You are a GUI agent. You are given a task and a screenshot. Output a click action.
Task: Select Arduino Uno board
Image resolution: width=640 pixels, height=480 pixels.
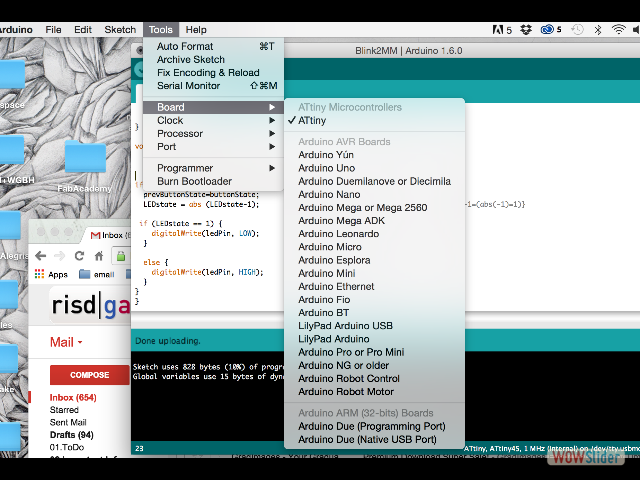coord(374,168)
